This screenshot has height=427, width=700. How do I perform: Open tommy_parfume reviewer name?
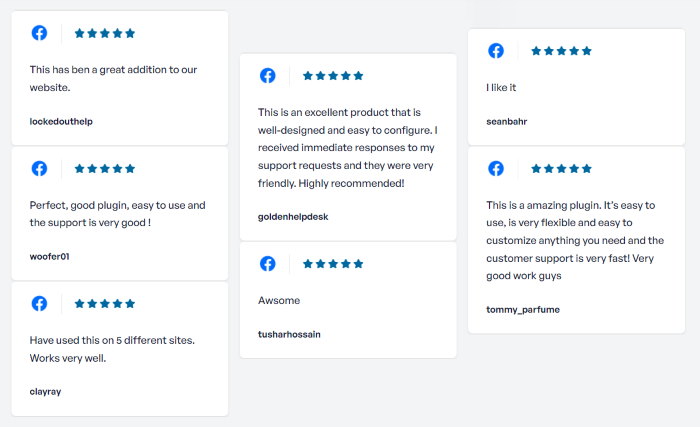(523, 309)
